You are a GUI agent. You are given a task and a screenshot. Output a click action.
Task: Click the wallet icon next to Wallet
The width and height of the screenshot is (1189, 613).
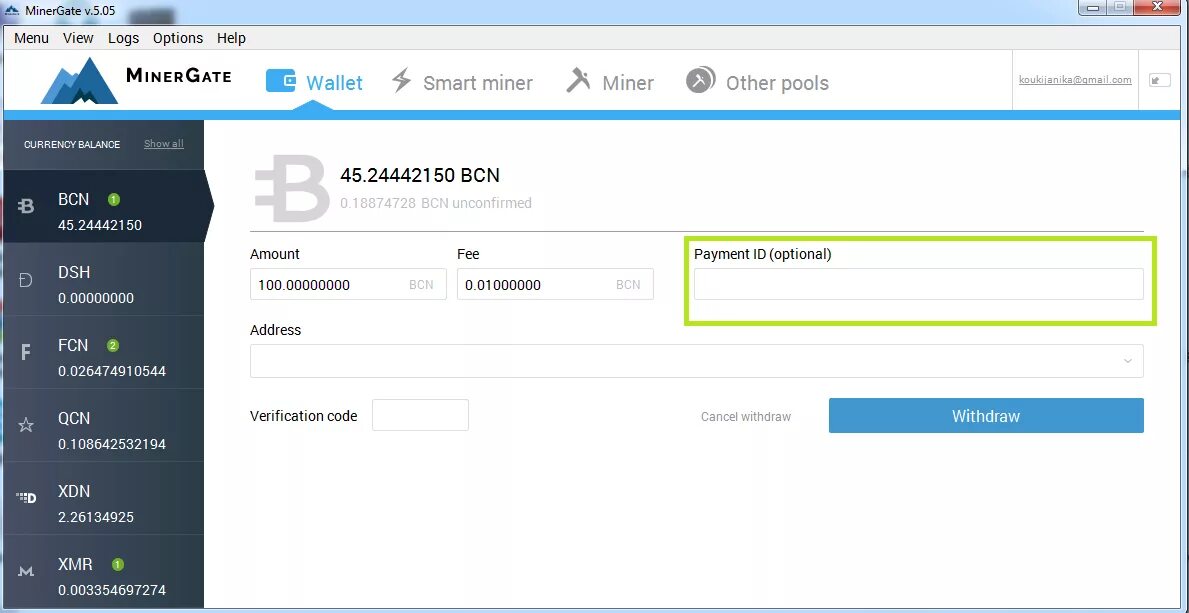pos(281,80)
